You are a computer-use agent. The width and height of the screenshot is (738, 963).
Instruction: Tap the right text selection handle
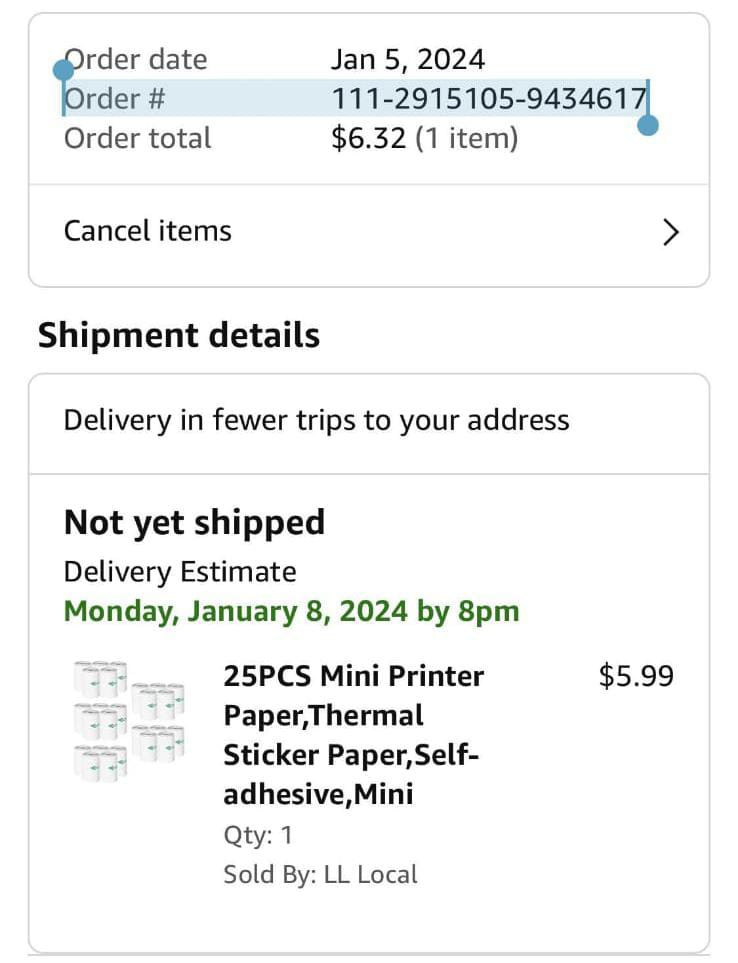click(648, 125)
